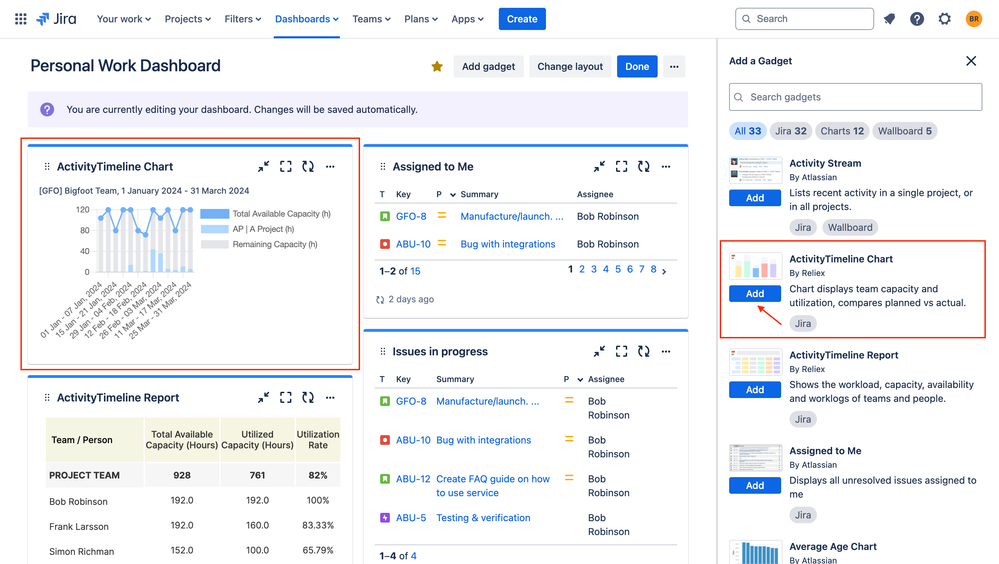Open ActivityTimeline Report gadget more menu
The width and height of the screenshot is (999, 564).
[x=330, y=398]
